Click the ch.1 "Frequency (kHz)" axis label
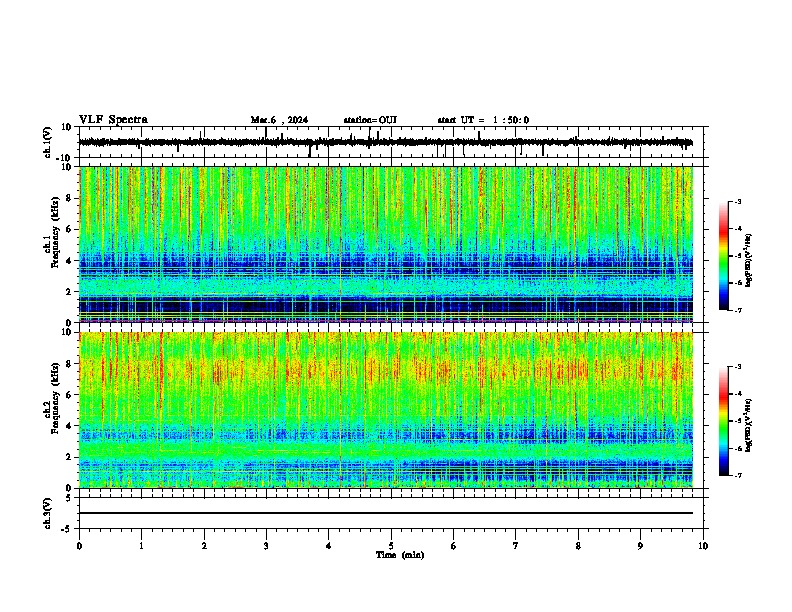 [x=55, y=233]
